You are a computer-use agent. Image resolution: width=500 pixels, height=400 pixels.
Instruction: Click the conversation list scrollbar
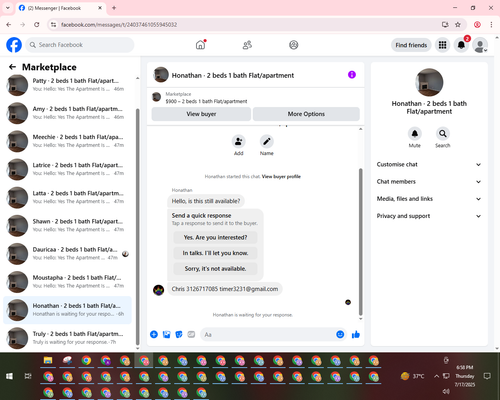click(x=137, y=227)
